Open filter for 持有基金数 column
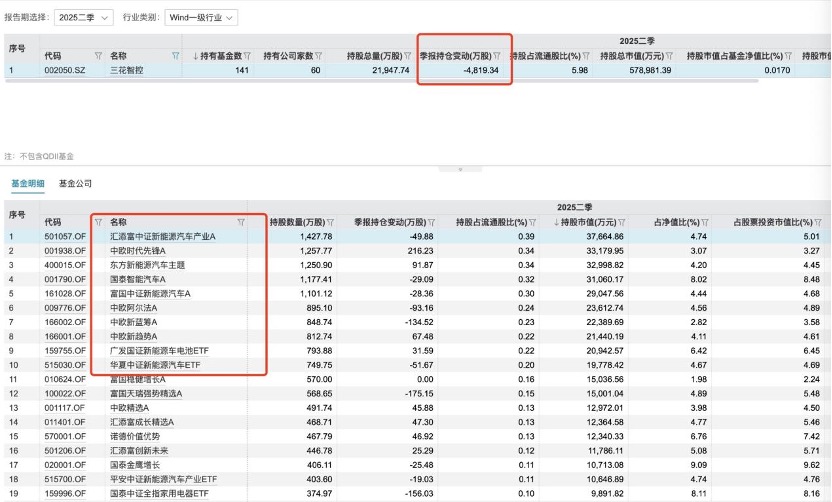 point(247,56)
